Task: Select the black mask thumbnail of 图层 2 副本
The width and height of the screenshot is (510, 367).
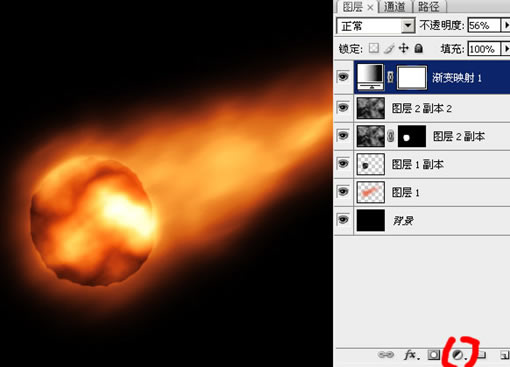Action: (412, 136)
